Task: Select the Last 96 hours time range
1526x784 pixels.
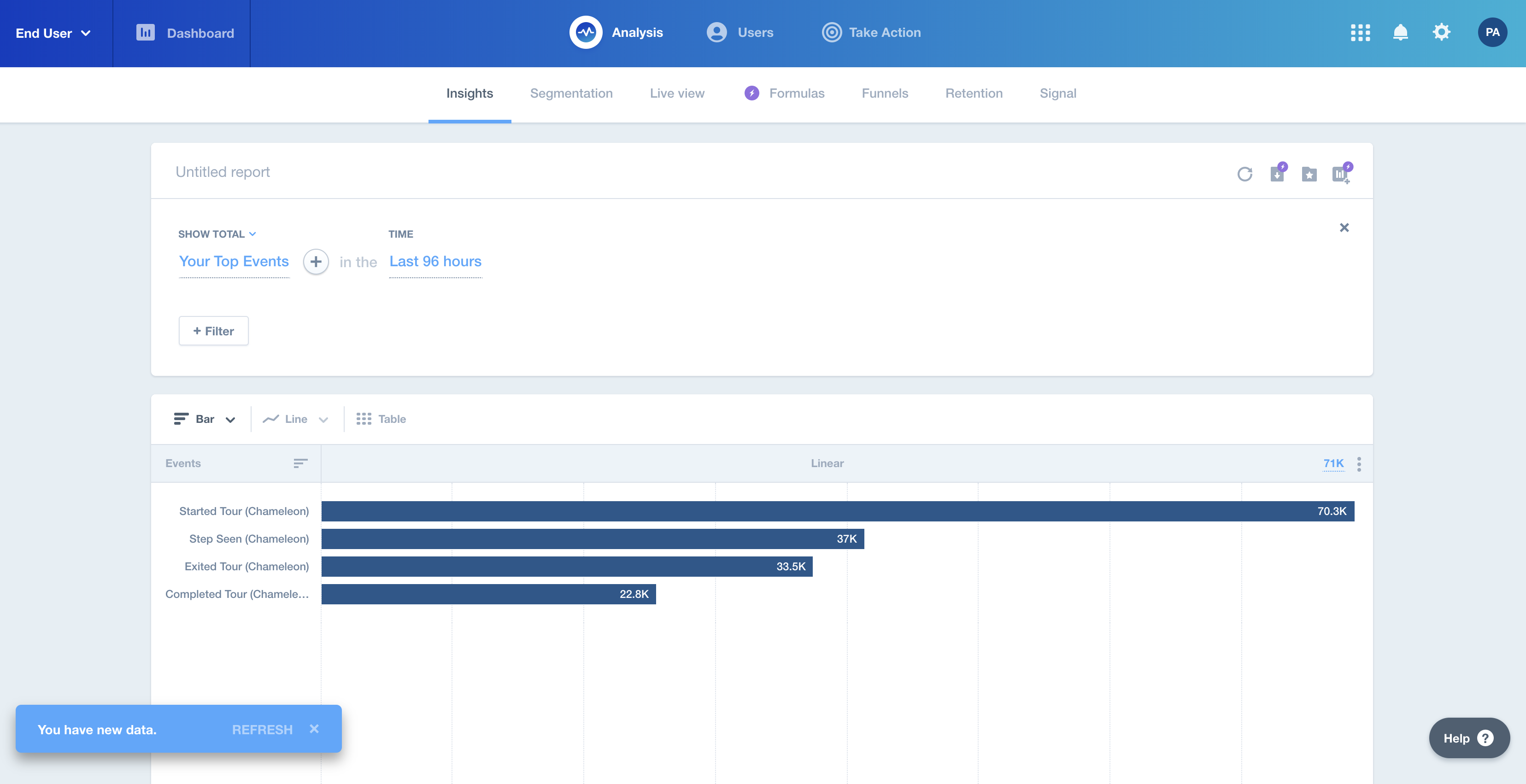Action: click(435, 261)
